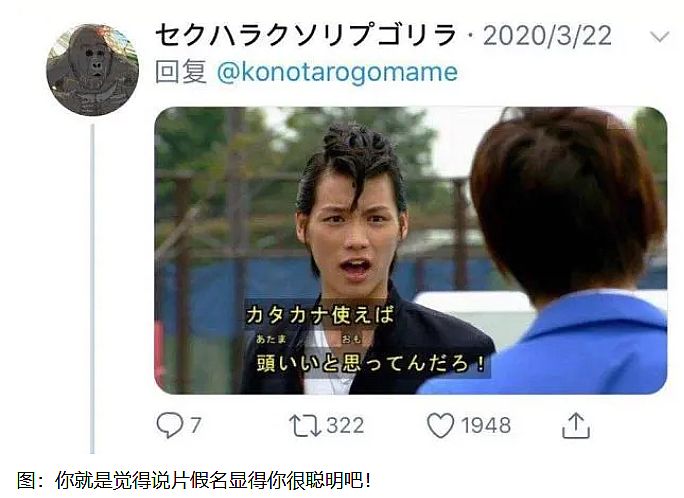Click the Chinese caption below the tweet
The image size is (684, 498).
click(x=195, y=480)
